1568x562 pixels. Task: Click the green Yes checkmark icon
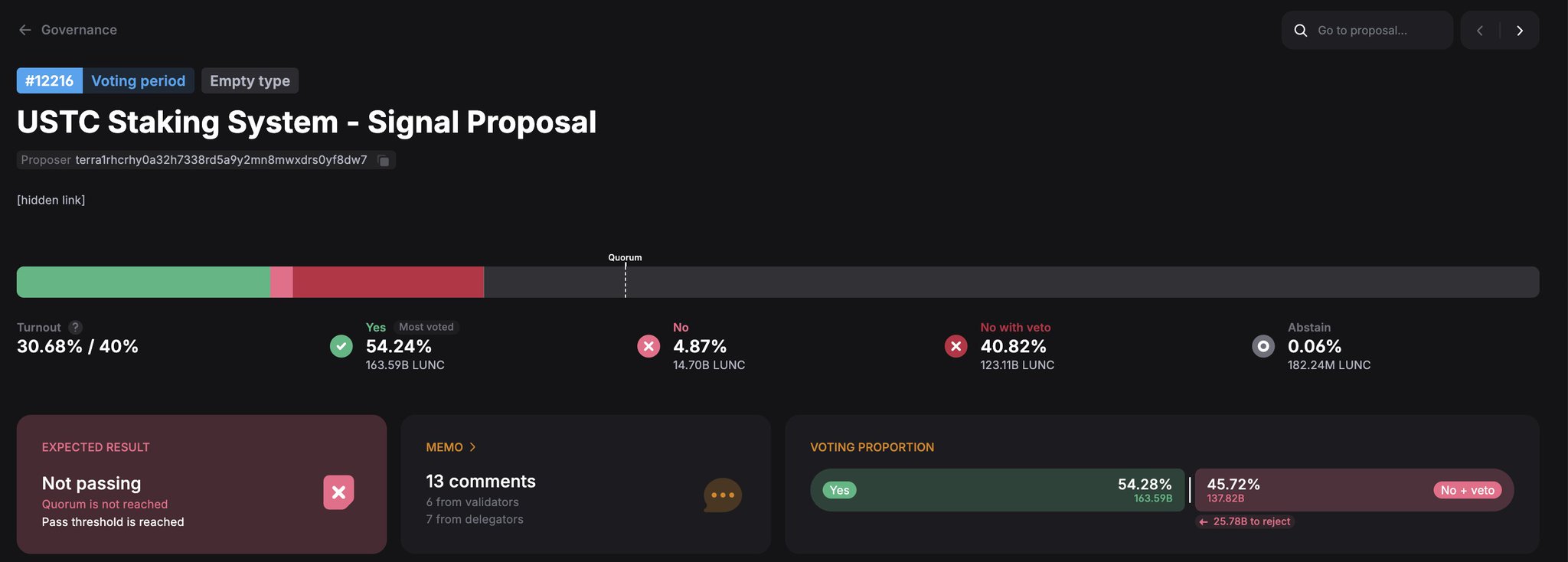pyautogui.click(x=341, y=346)
